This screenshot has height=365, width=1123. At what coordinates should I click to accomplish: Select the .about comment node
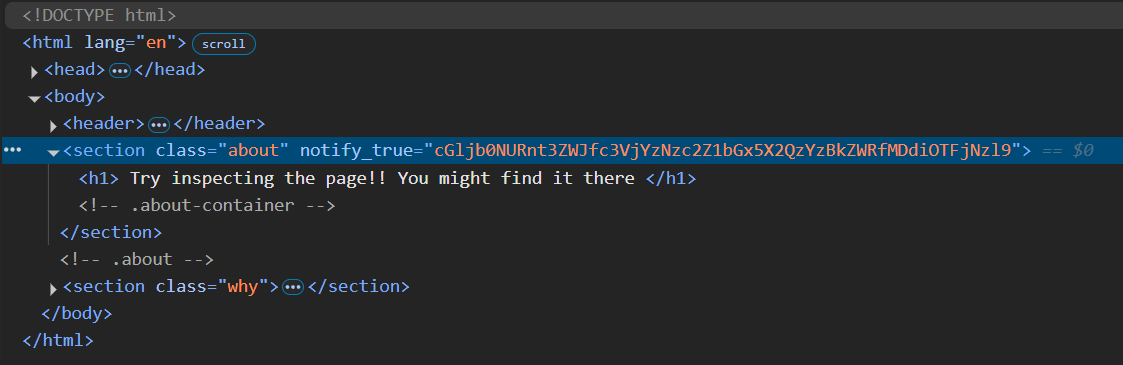tap(137, 259)
